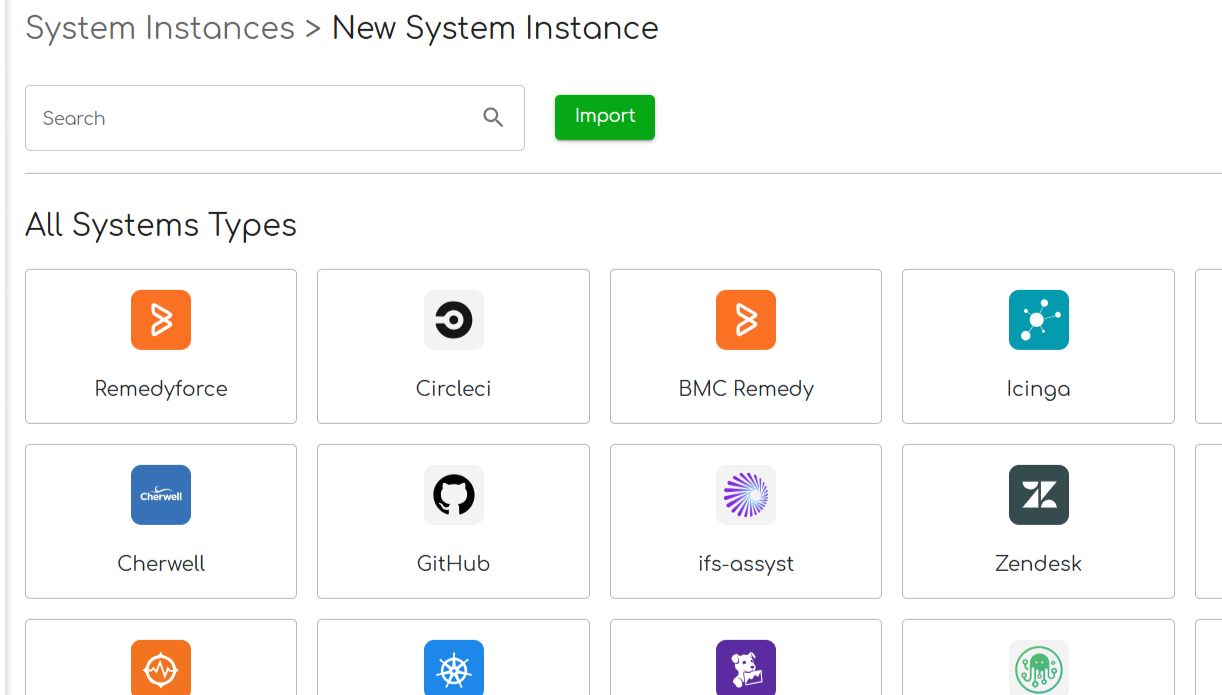1222x695 pixels.
Task: Click the GitHub text label
Action: (x=453, y=564)
